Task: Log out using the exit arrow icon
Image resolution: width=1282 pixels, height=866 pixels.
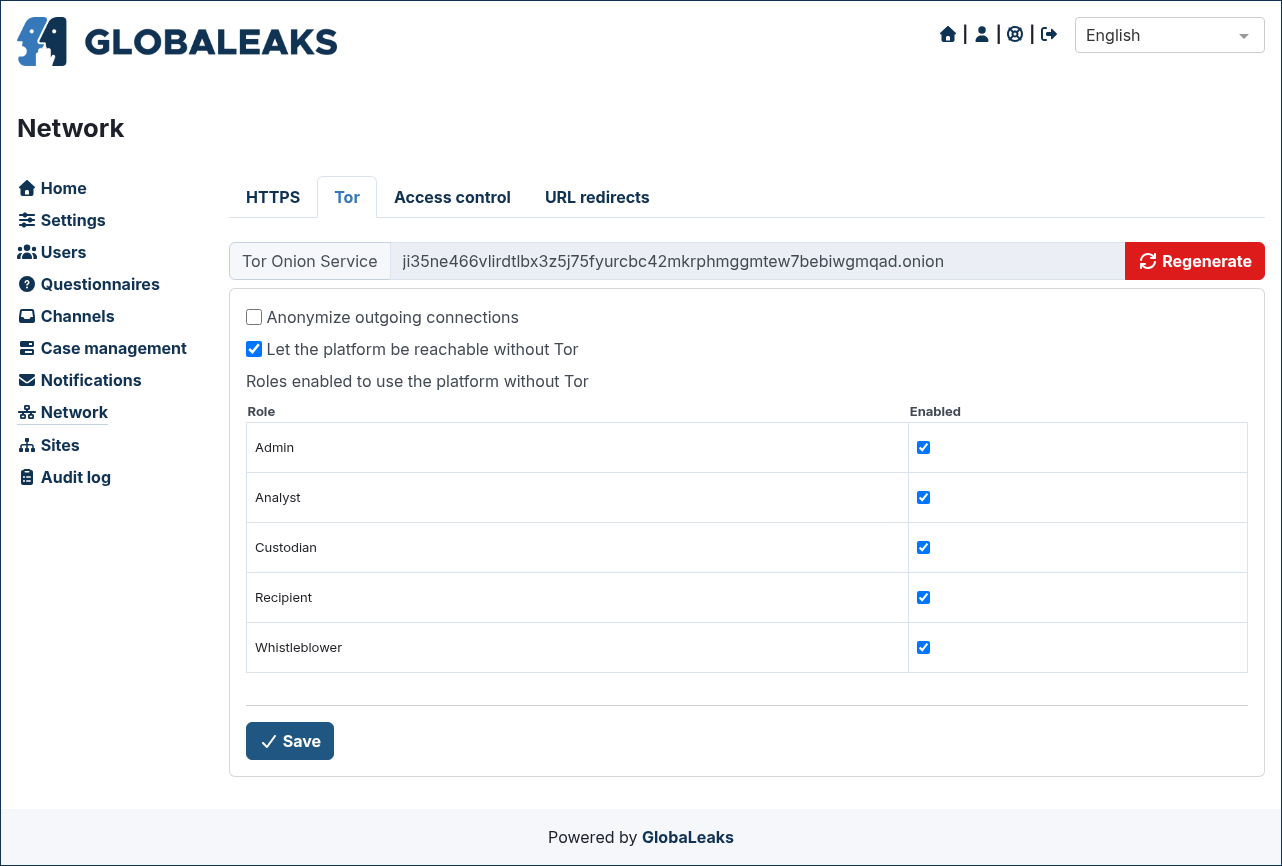Action: (x=1049, y=35)
